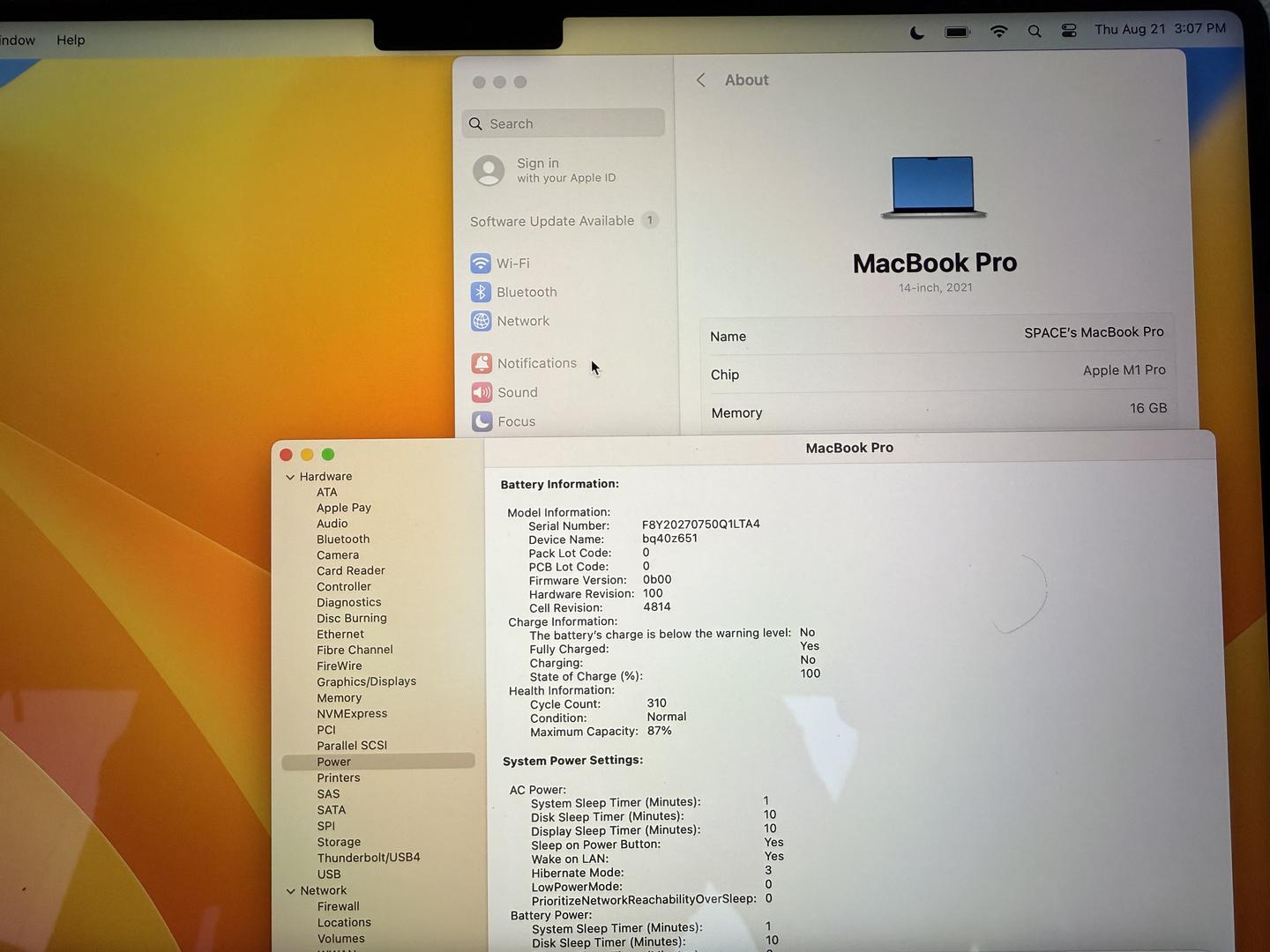Select SAS in the Hardware list
1270x952 pixels.
click(329, 793)
